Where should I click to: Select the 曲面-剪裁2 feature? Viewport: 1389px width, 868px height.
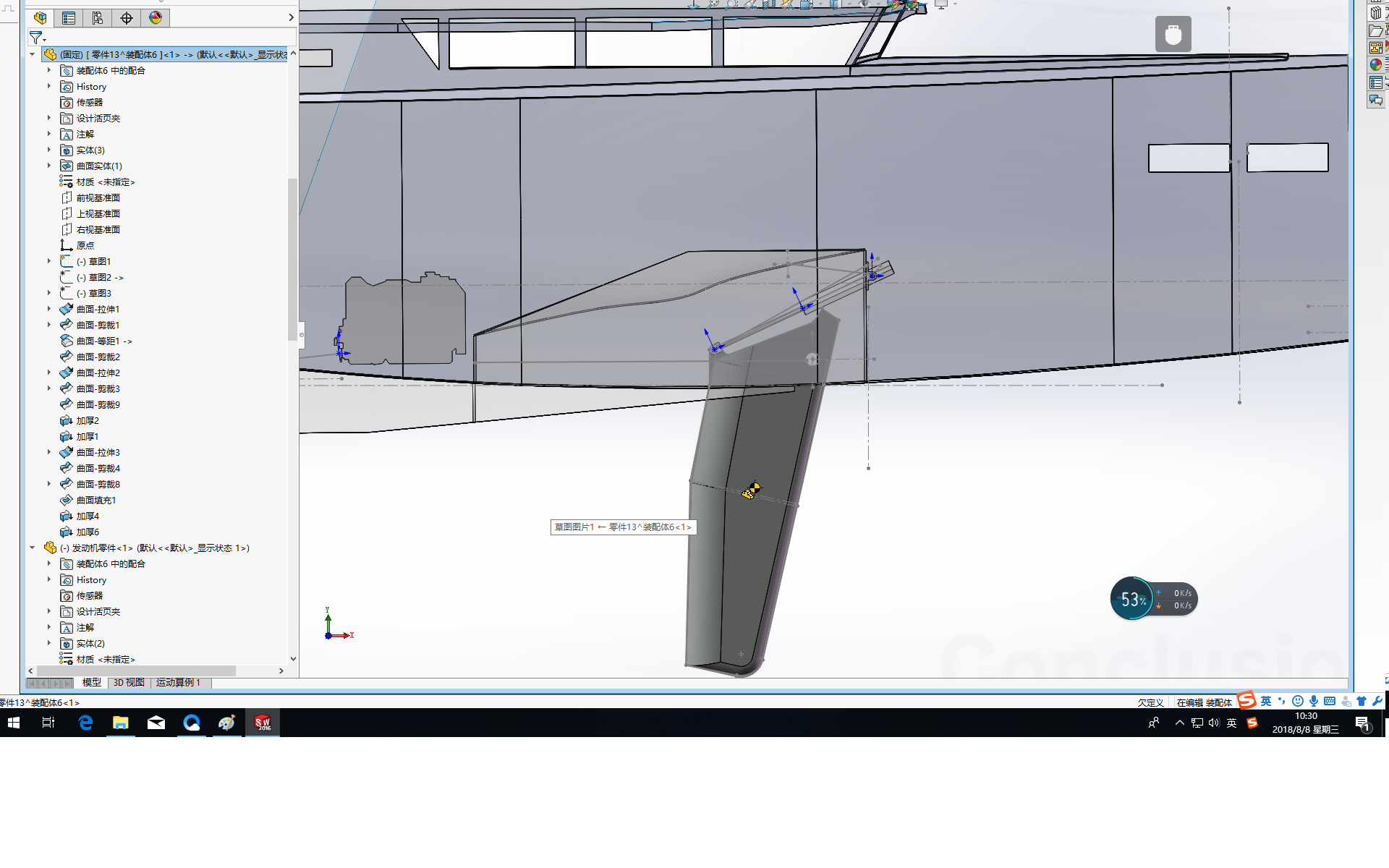[x=90, y=357]
